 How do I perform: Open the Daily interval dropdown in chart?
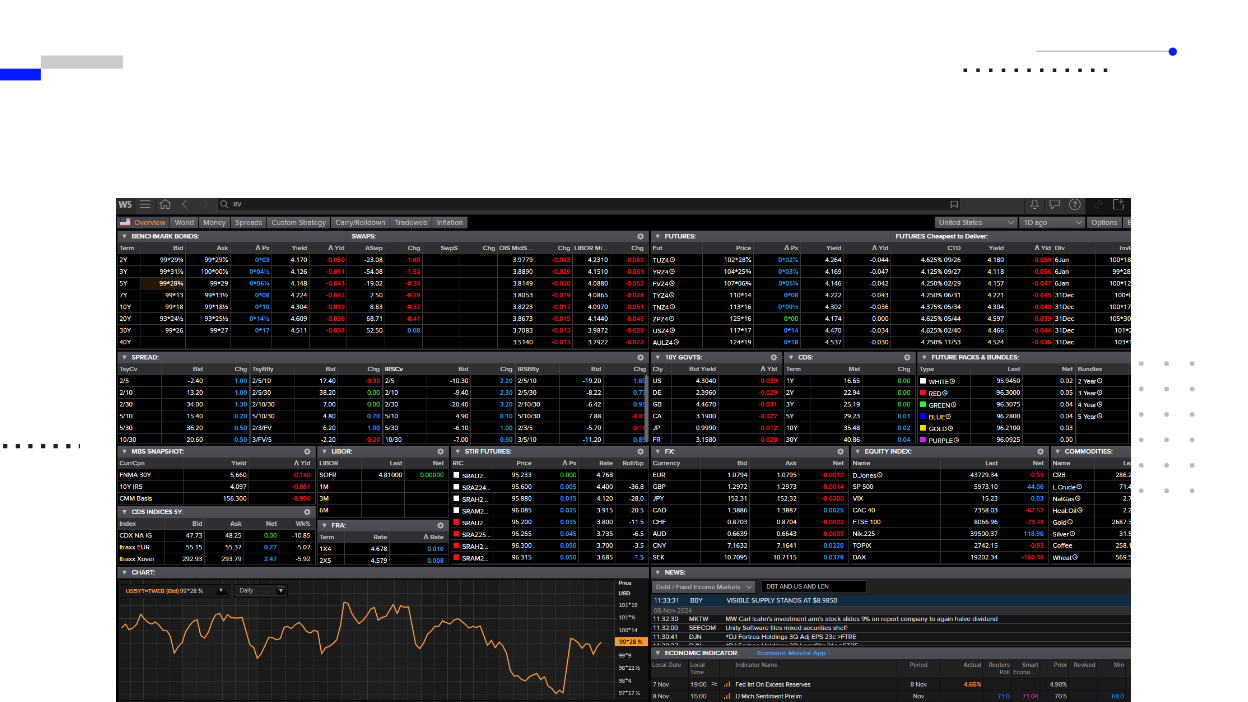click(260, 591)
